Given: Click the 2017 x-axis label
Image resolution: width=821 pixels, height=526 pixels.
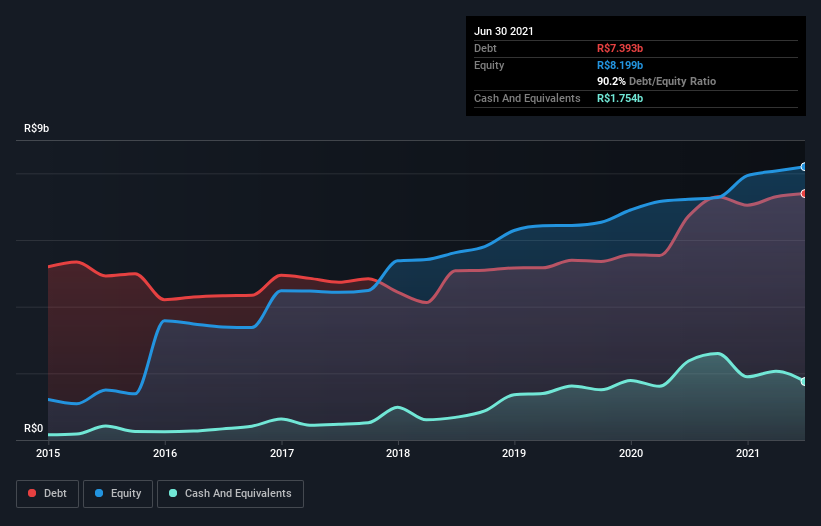Looking at the screenshot, I should [x=282, y=453].
